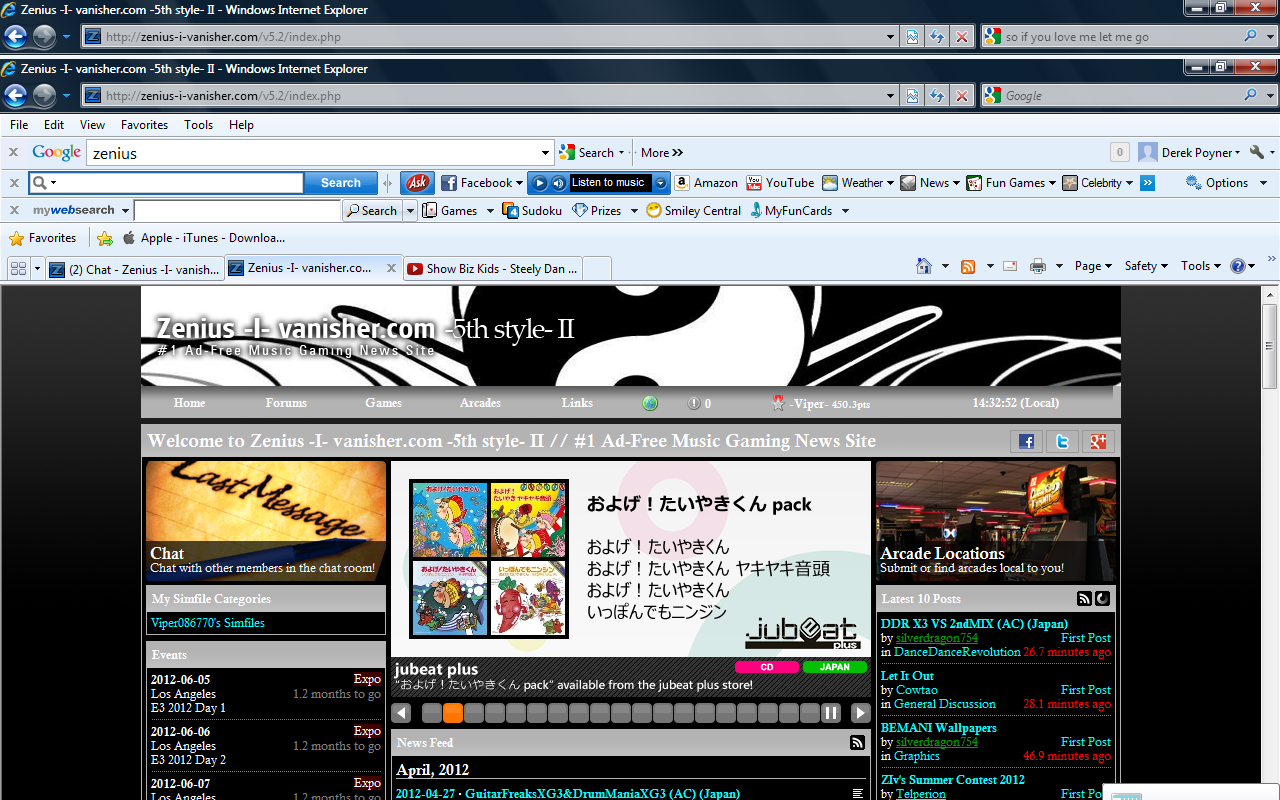This screenshot has width=1280, height=800.
Task: Click the Google toolbar wrench settings icon
Action: pos(1257,153)
